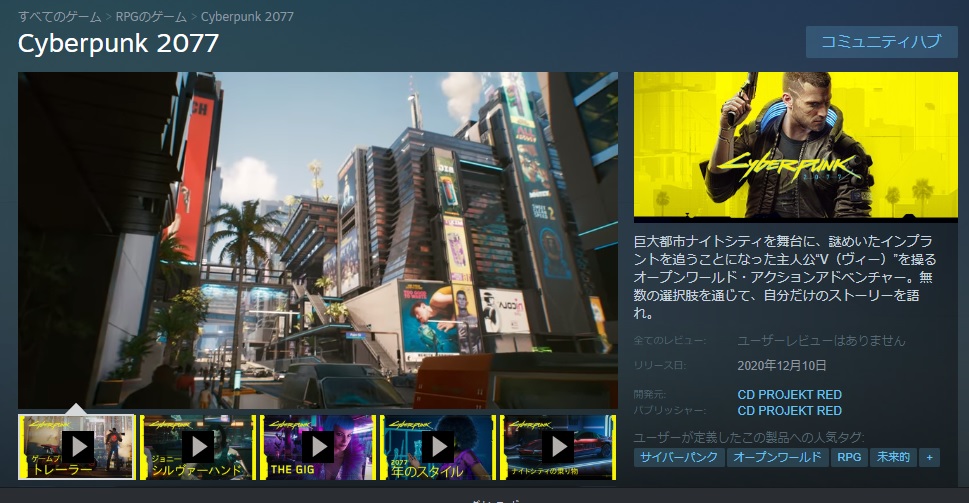The height and width of the screenshot is (503, 969).
Task: Select the サイバーパンク tag
Action: (678, 457)
